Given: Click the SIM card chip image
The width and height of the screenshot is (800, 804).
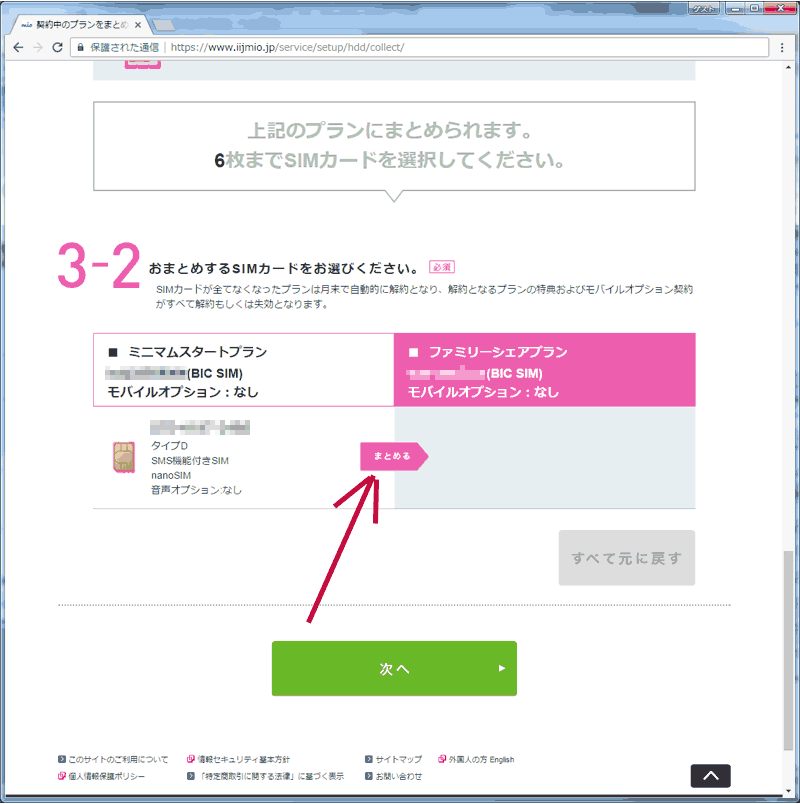Looking at the screenshot, I should click(124, 457).
